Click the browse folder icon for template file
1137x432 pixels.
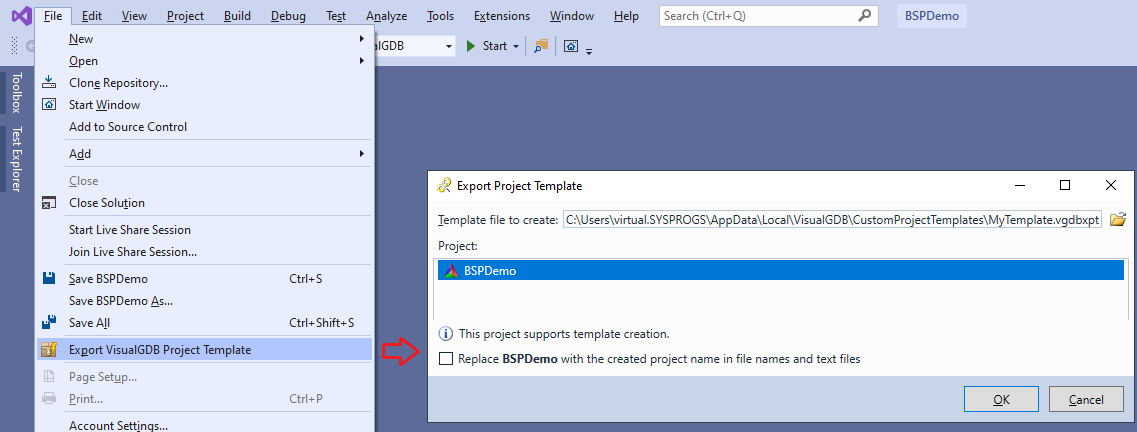[1118, 219]
